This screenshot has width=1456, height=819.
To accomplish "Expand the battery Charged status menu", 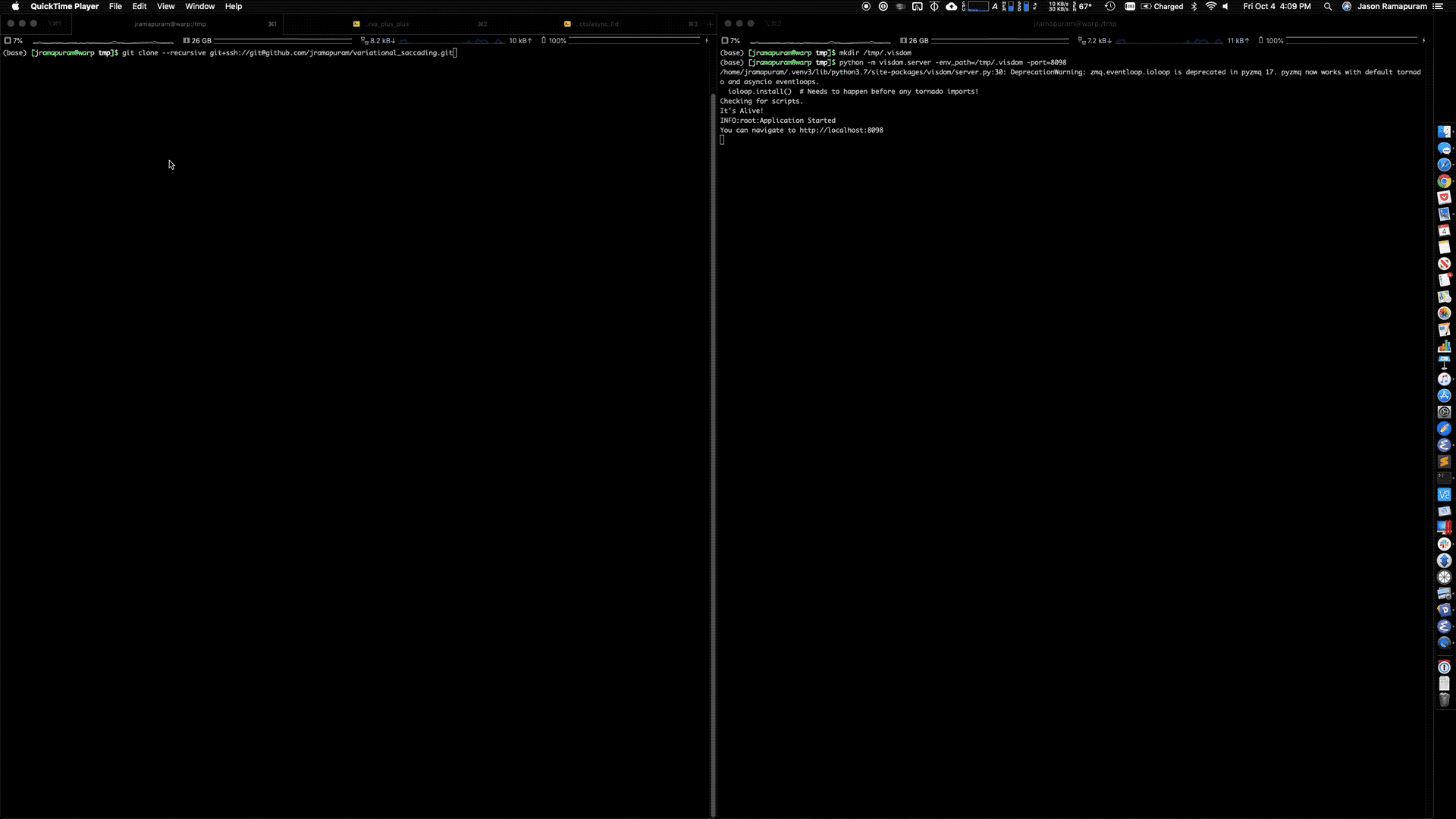I will 1162,6.
